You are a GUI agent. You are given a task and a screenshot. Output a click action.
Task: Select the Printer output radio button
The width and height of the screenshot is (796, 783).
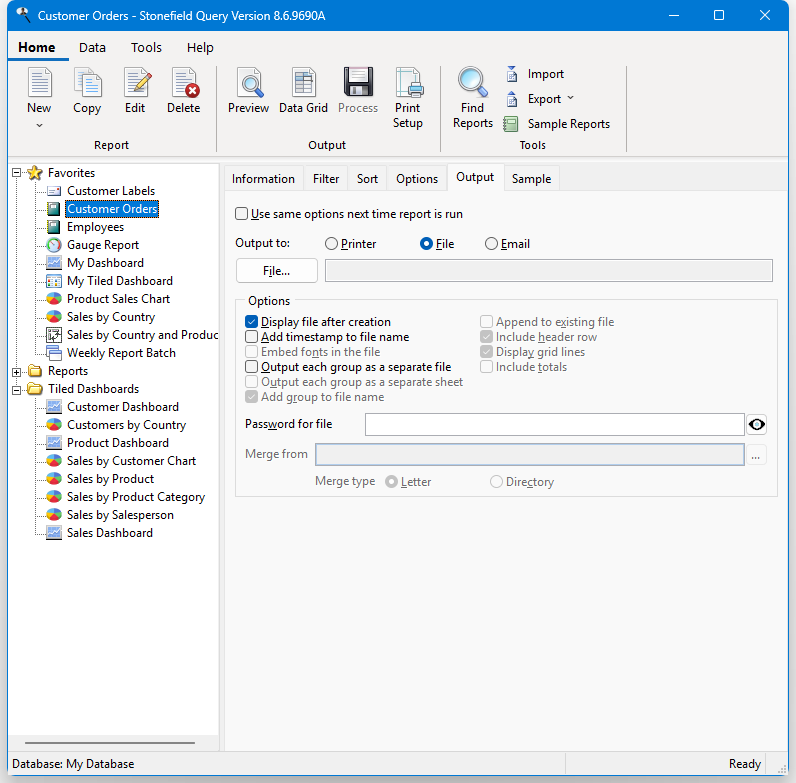coord(331,244)
